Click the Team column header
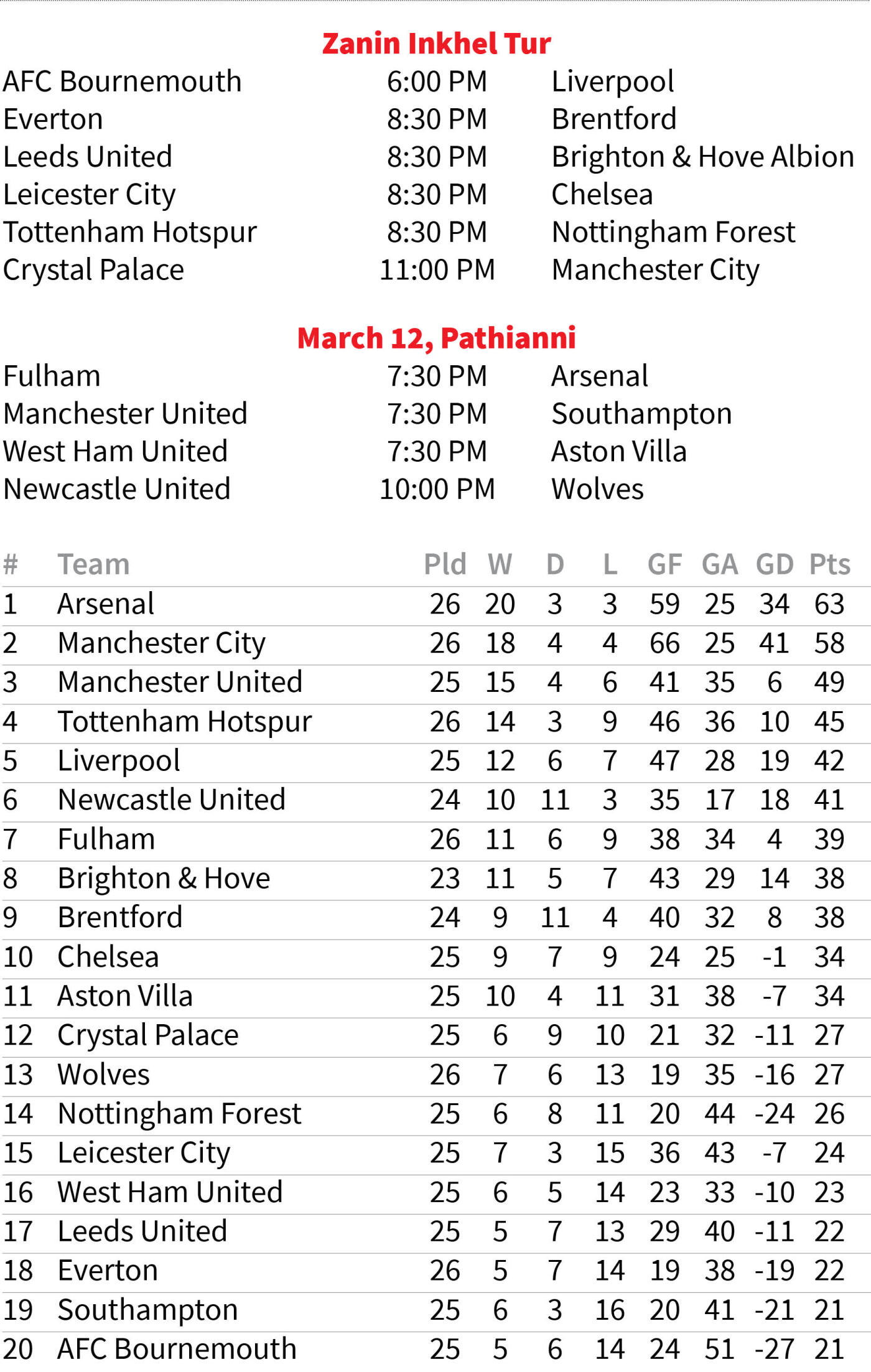871x1372 pixels. coord(94,564)
